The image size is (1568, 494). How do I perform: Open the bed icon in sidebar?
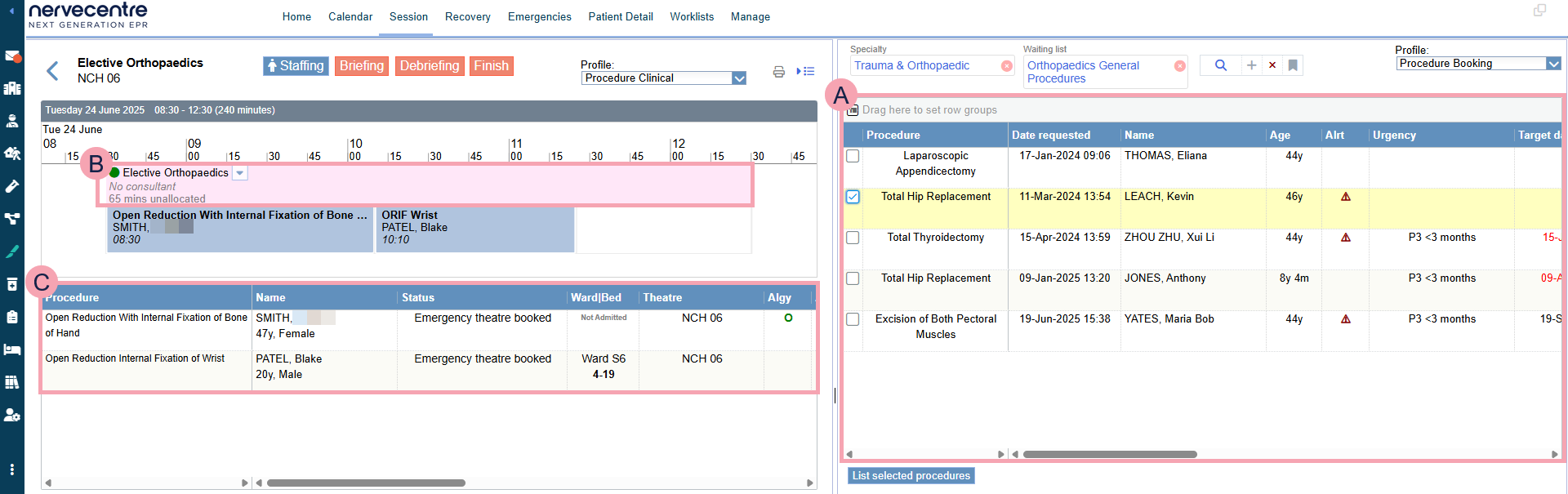(x=12, y=349)
